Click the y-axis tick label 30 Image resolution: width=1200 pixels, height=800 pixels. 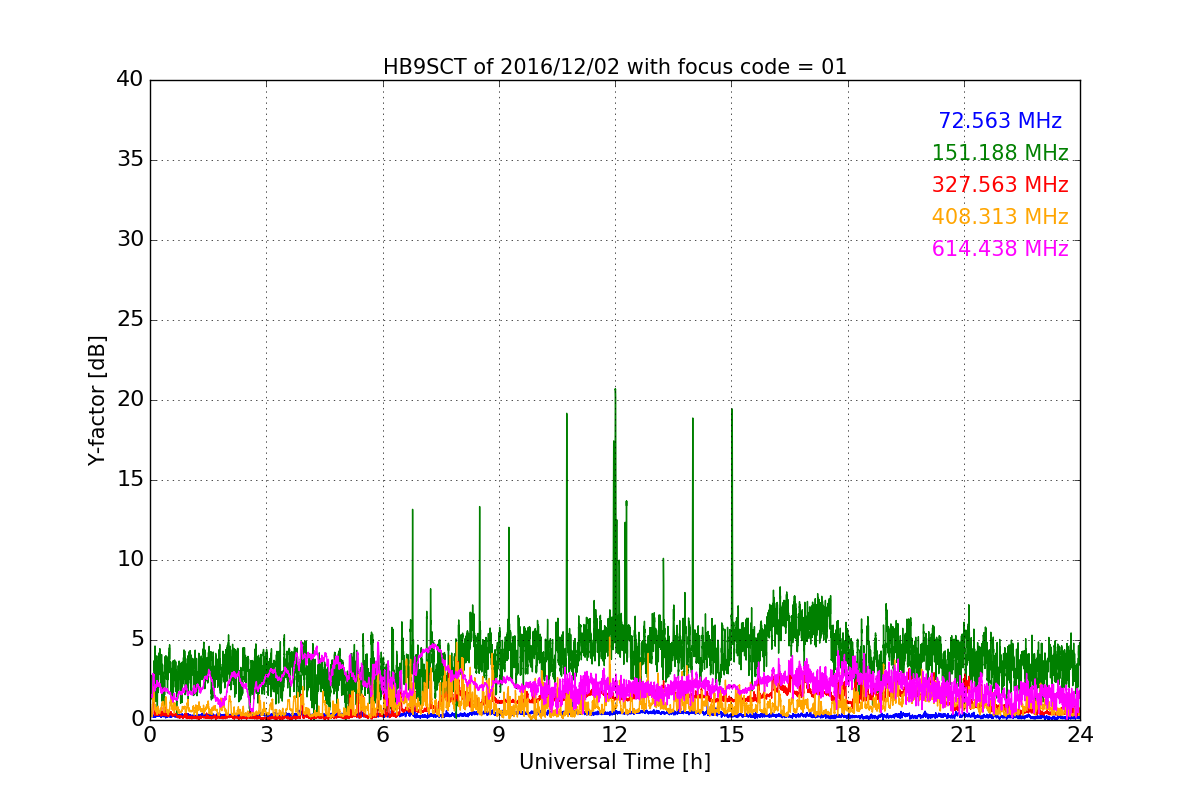pos(130,240)
